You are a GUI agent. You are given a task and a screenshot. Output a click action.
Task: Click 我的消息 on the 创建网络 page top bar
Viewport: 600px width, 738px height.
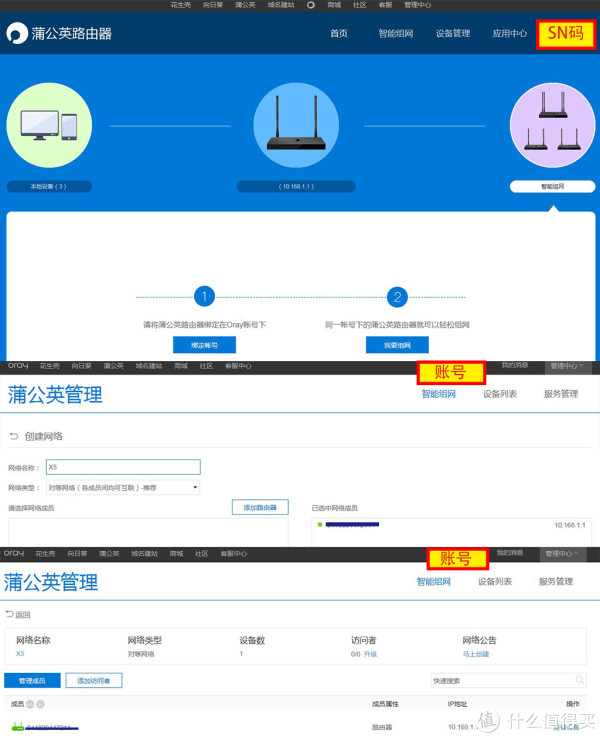pyautogui.click(x=514, y=365)
